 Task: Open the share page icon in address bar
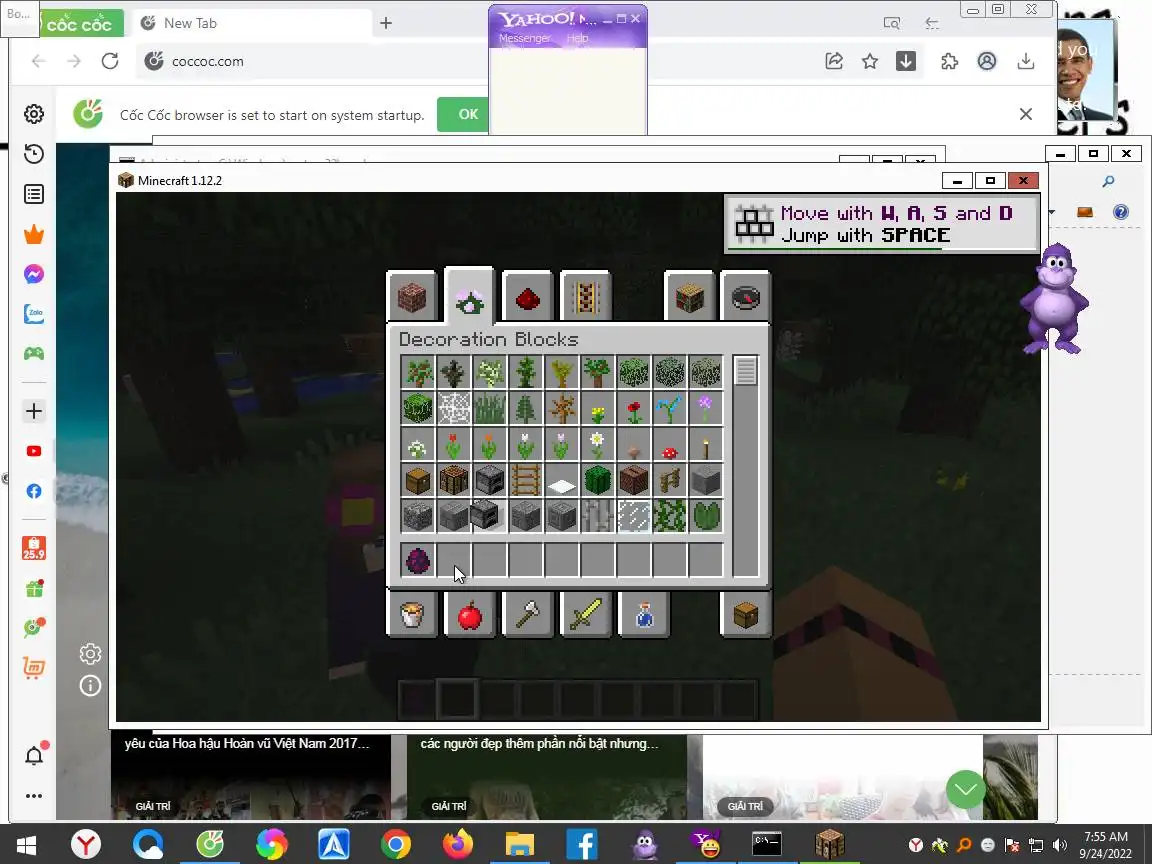[834, 61]
